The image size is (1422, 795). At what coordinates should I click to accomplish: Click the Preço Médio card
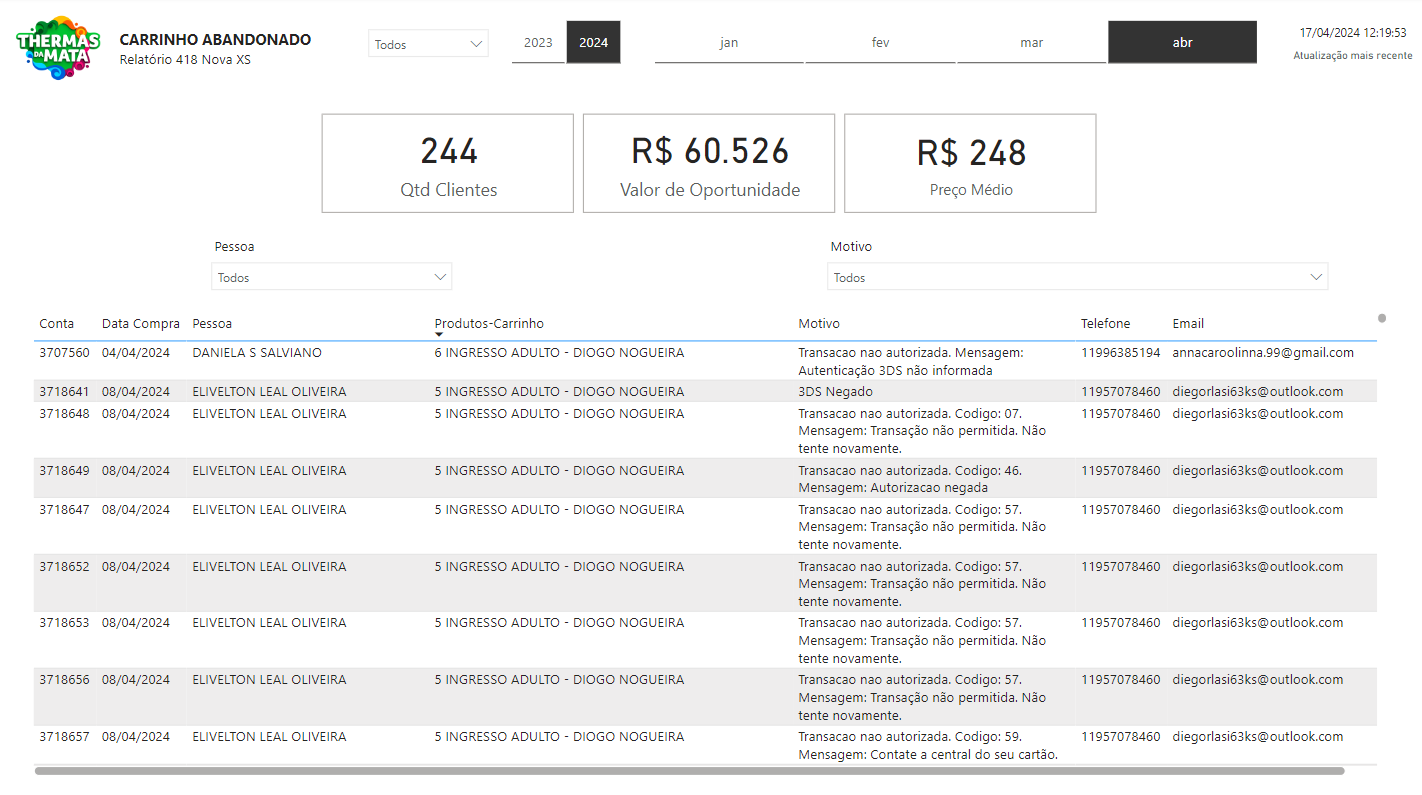click(x=970, y=163)
